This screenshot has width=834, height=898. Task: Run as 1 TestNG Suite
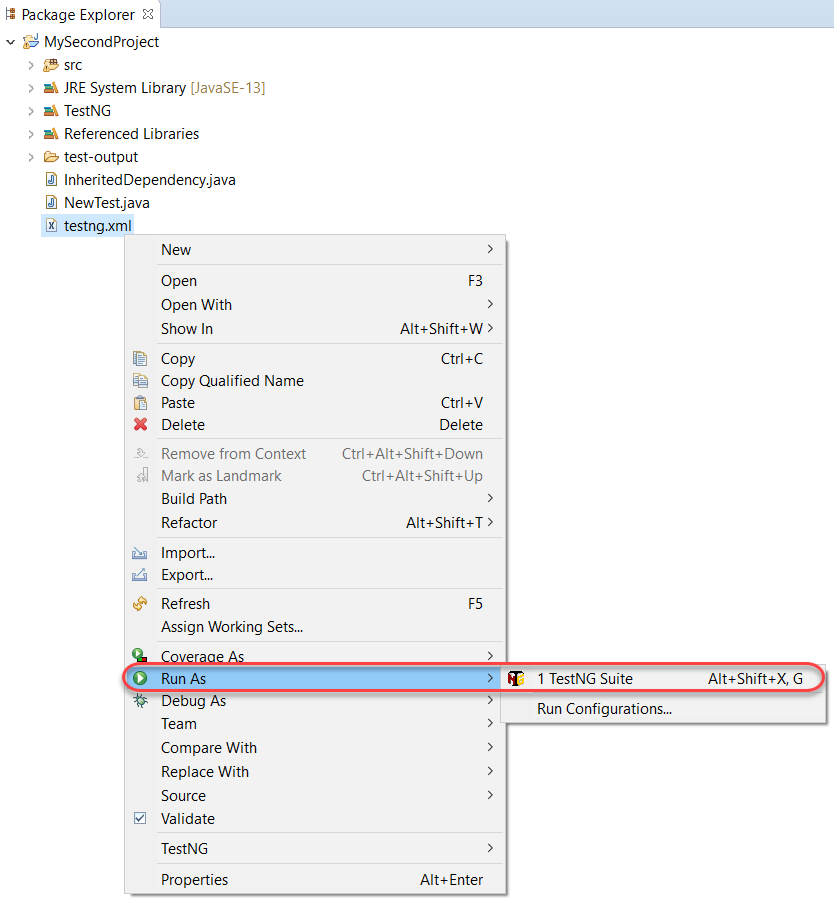pyautogui.click(x=663, y=679)
